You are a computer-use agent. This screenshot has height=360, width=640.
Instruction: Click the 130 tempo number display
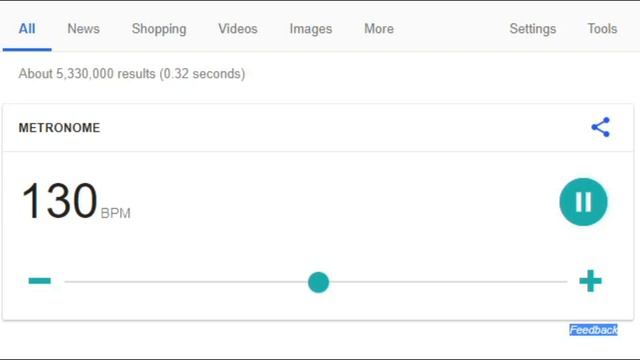pyautogui.click(x=60, y=201)
